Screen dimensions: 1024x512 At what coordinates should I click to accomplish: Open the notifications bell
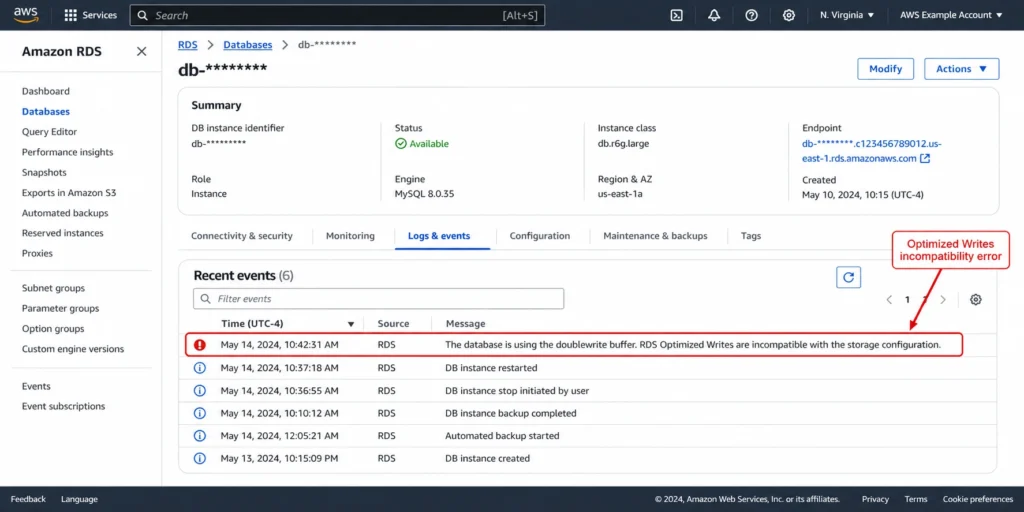click(714, 15)
